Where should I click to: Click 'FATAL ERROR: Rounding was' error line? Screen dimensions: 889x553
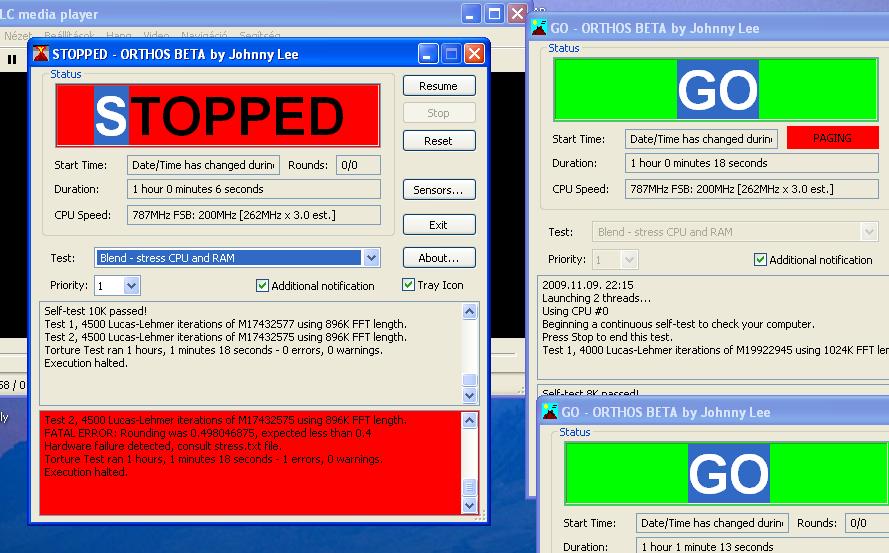click(x=208, y=433)
